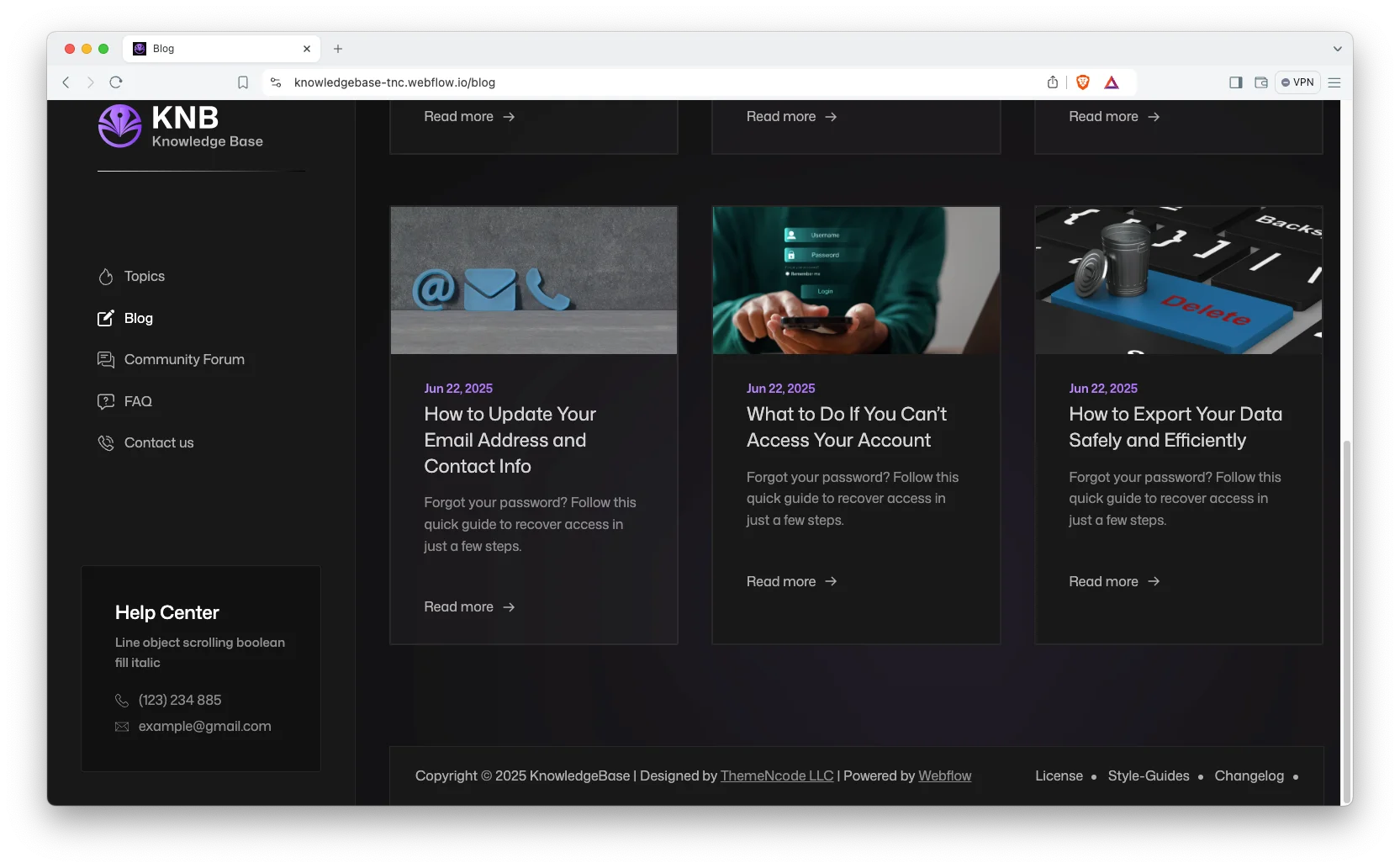Read more on Update Your Email article
This screenshot has width=1400, height=868.
tap(469, 607)
